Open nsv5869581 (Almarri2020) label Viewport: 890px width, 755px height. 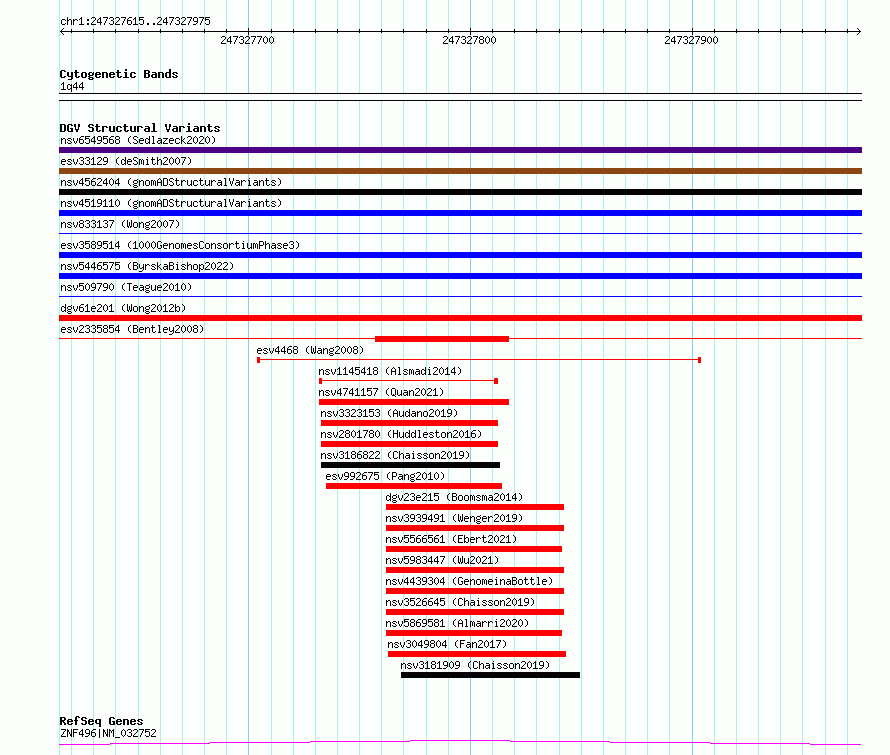(x=457, y=623)
